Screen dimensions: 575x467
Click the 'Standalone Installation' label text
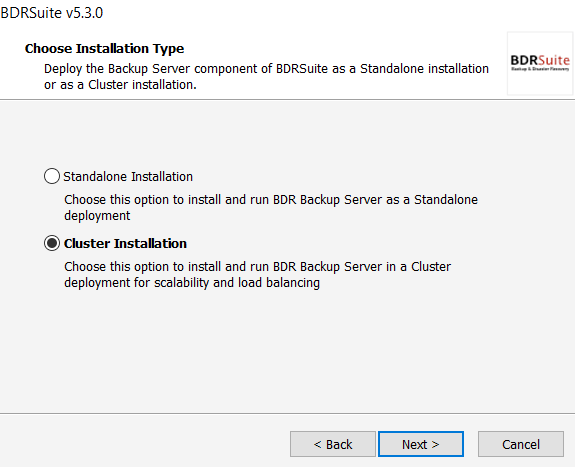click(128, 176)
